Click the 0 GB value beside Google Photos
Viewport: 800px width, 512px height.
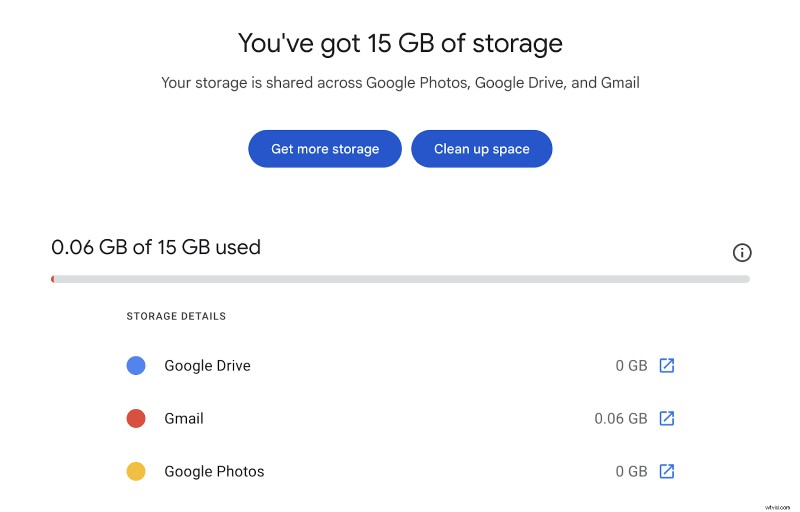click(631, 471)
